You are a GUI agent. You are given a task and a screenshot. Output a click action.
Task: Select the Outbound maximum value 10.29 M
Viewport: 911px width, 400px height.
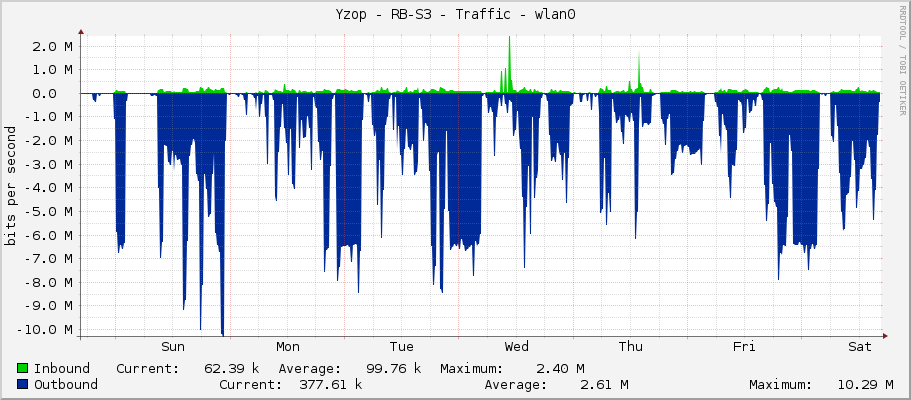tap(865, 384)
